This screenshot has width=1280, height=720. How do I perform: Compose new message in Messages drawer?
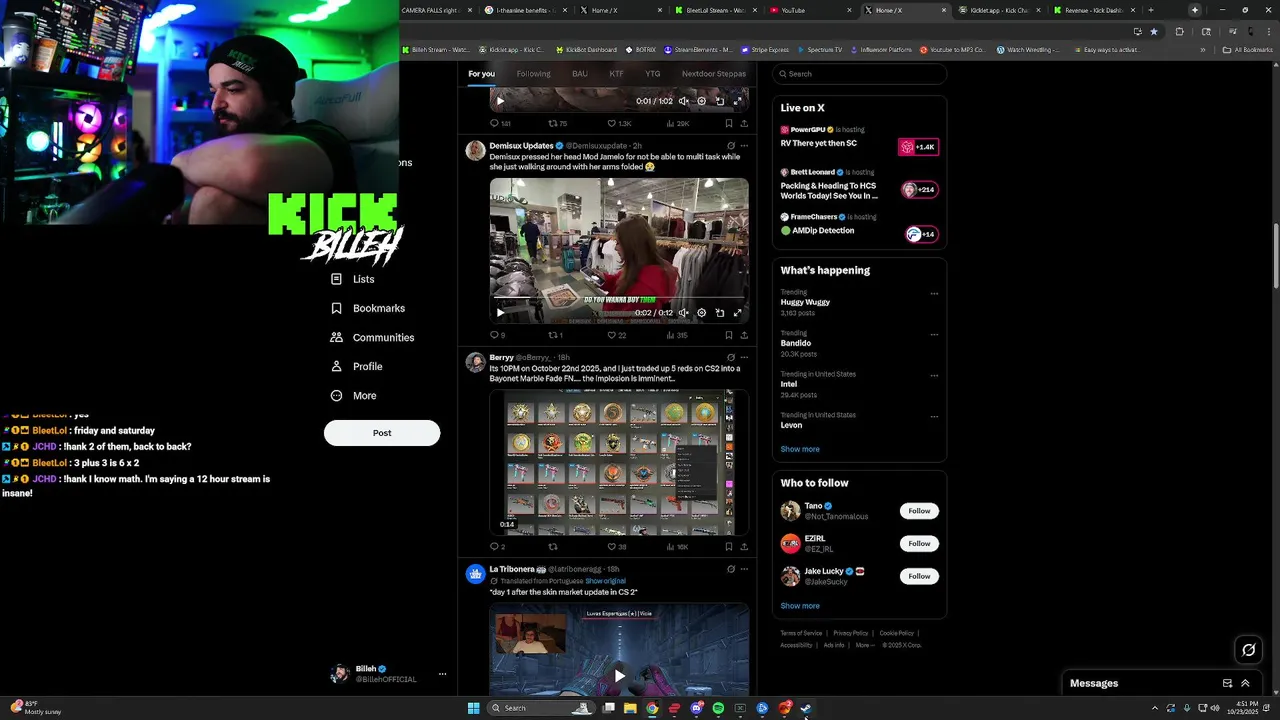pos(1227,683)
